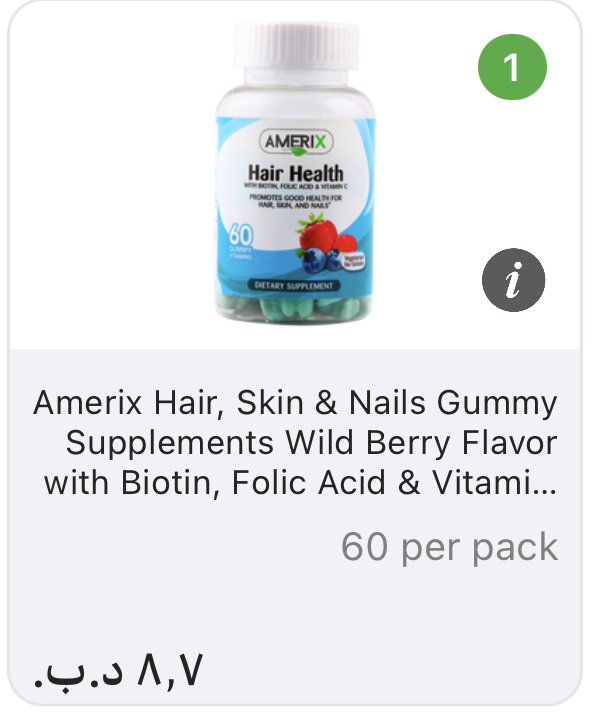Image resolution: width=613 pixels, height=727 pixels.
Task: Click the Promotes Good Health text on the label
Action: pos(295,201)
